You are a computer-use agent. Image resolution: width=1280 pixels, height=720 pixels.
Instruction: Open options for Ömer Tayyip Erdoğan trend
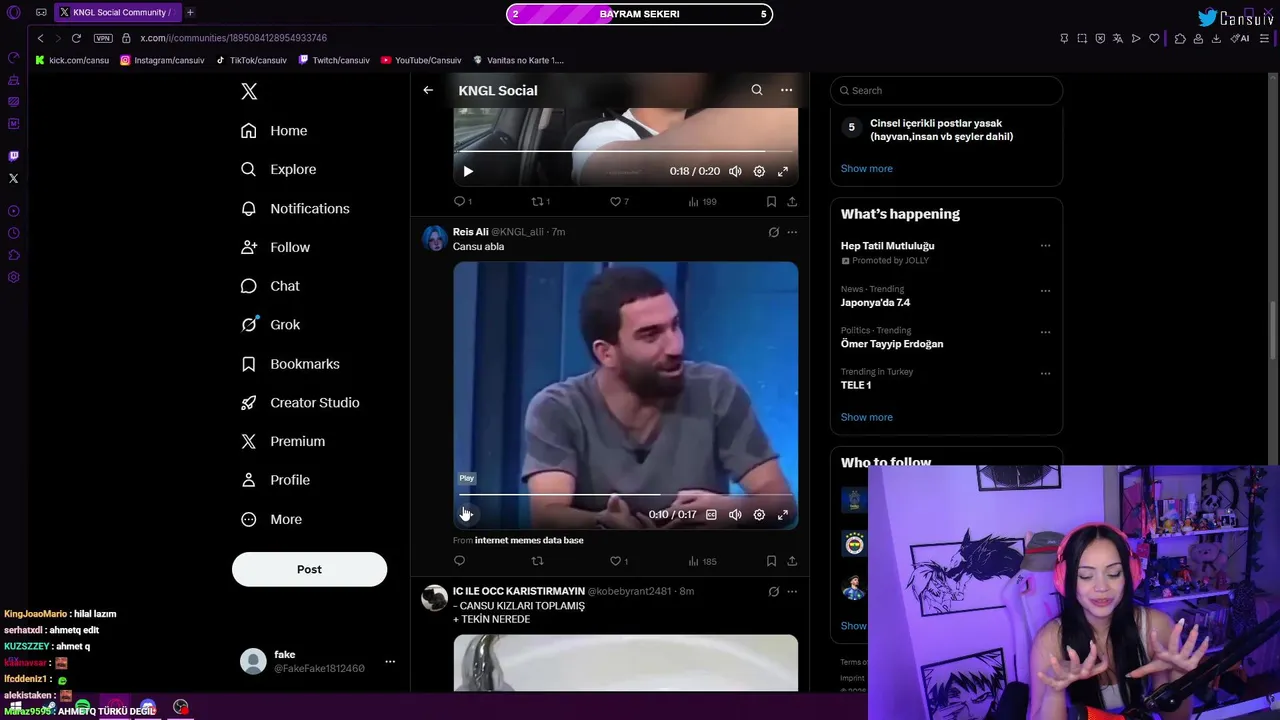(x=1045, y=332)
